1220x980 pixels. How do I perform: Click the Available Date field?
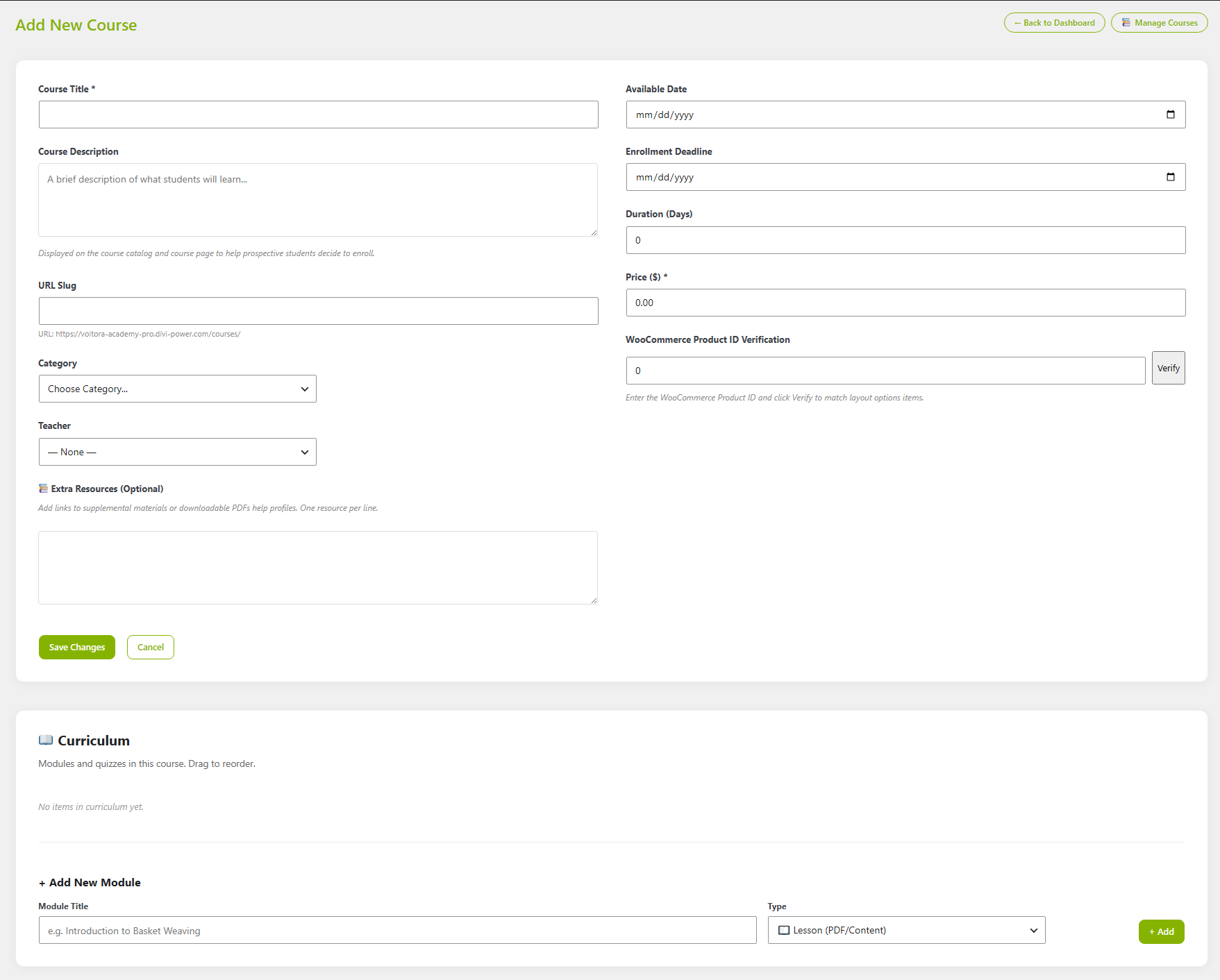905,115
